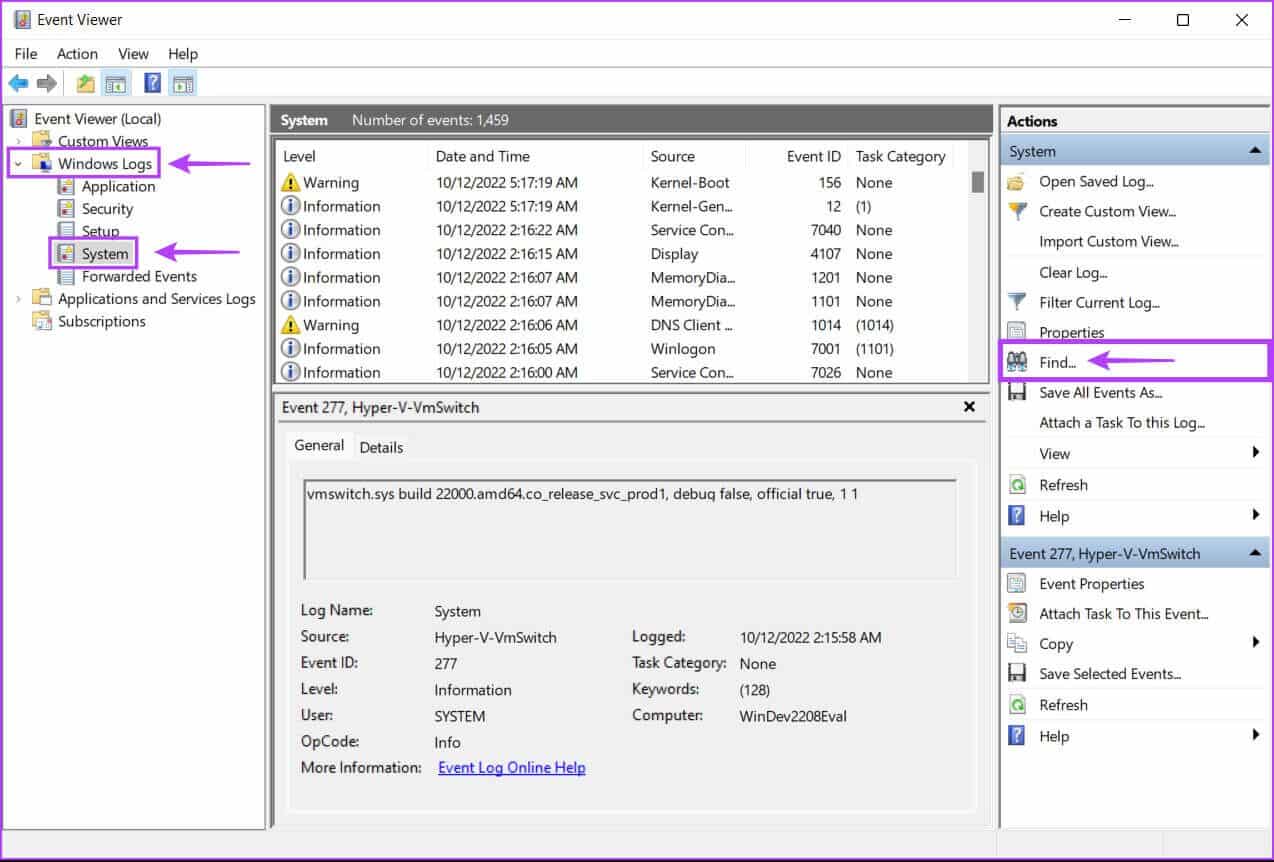This screenshot has width=1274, height=862.
Task: Toggle the Show/Hide Console Tree toolbar icon
Action: [116, 83]
